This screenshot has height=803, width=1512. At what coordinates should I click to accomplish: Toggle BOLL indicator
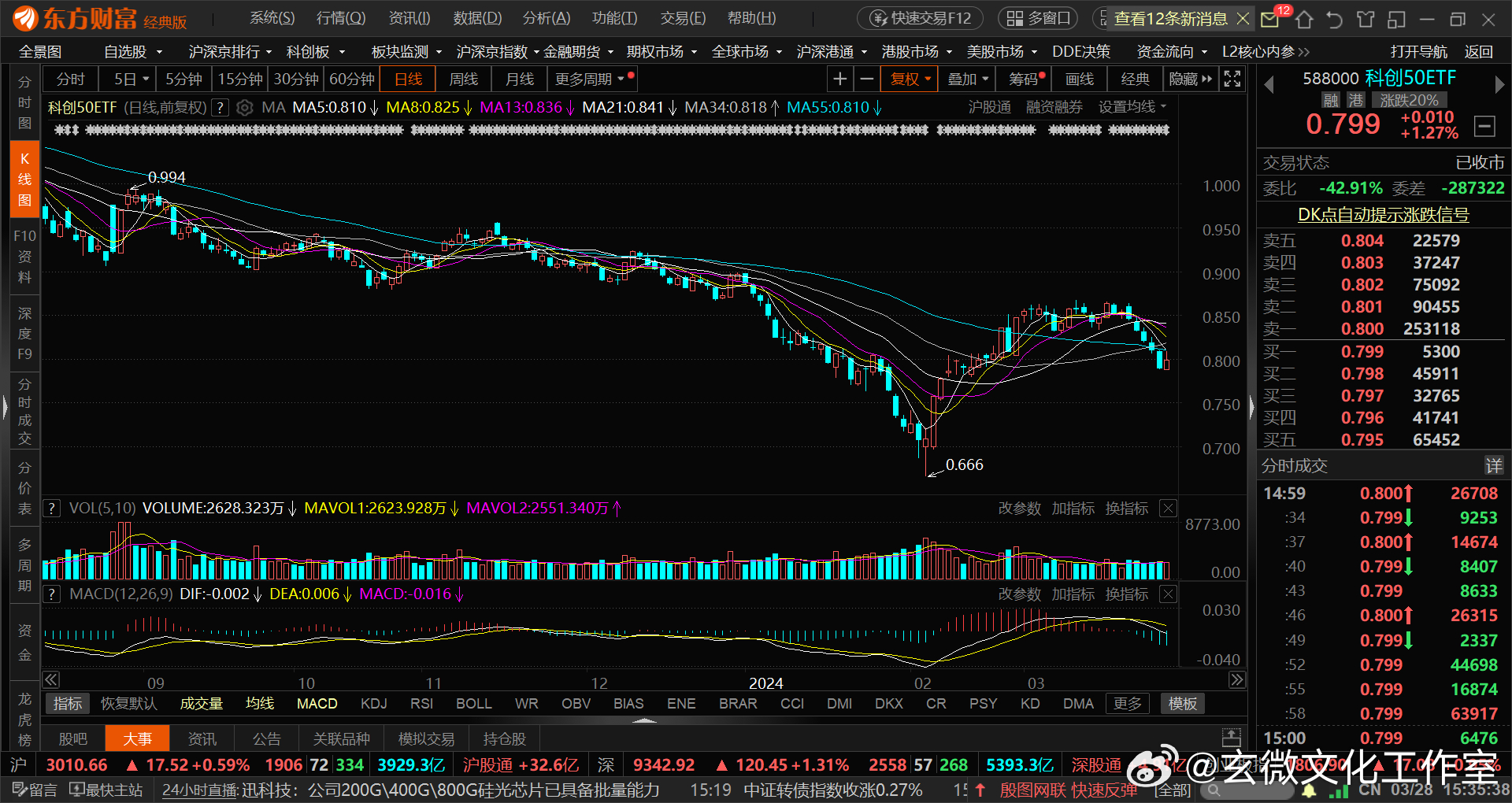pos(474,703)
